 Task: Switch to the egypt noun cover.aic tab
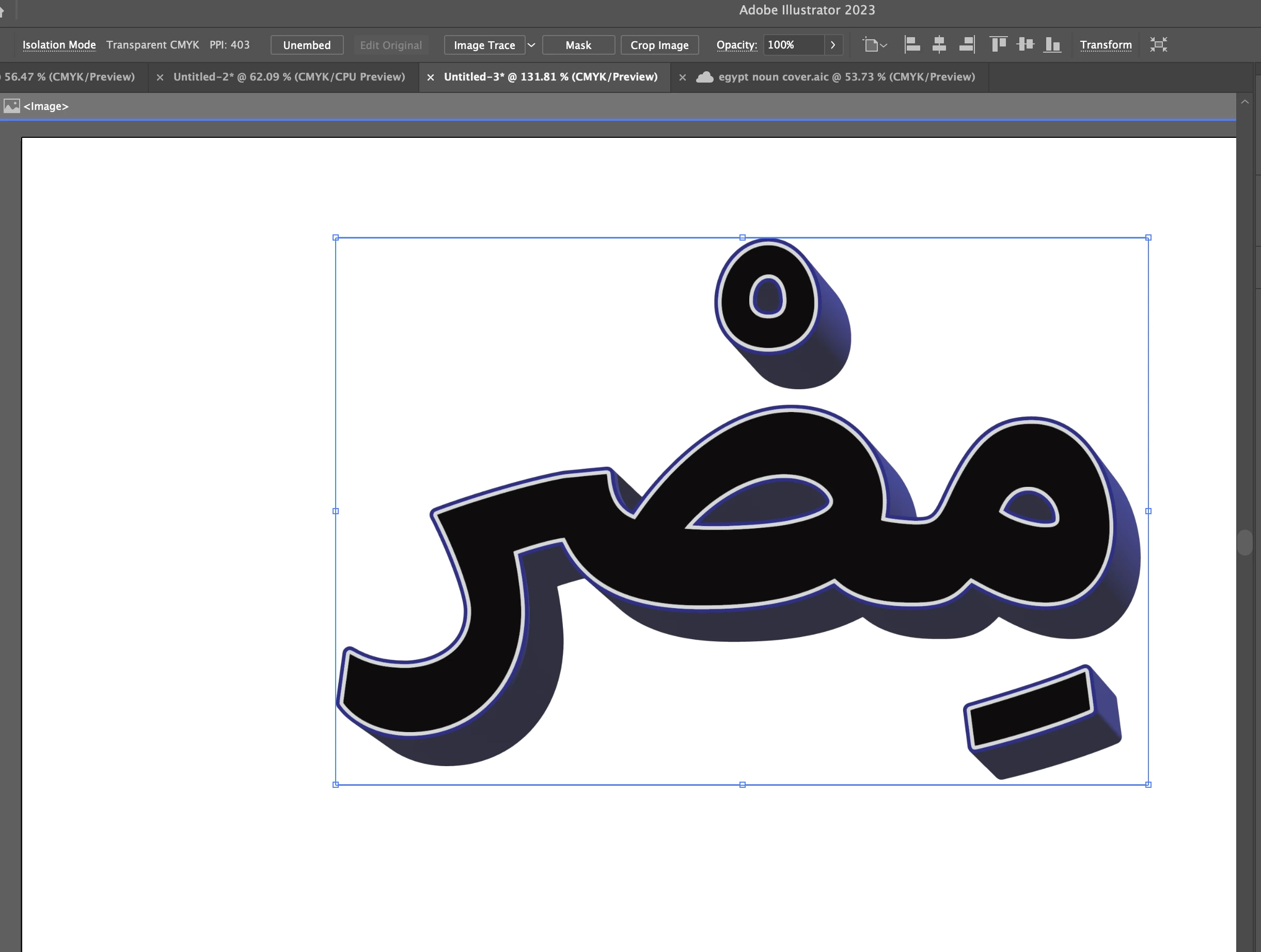coord(846,77)
